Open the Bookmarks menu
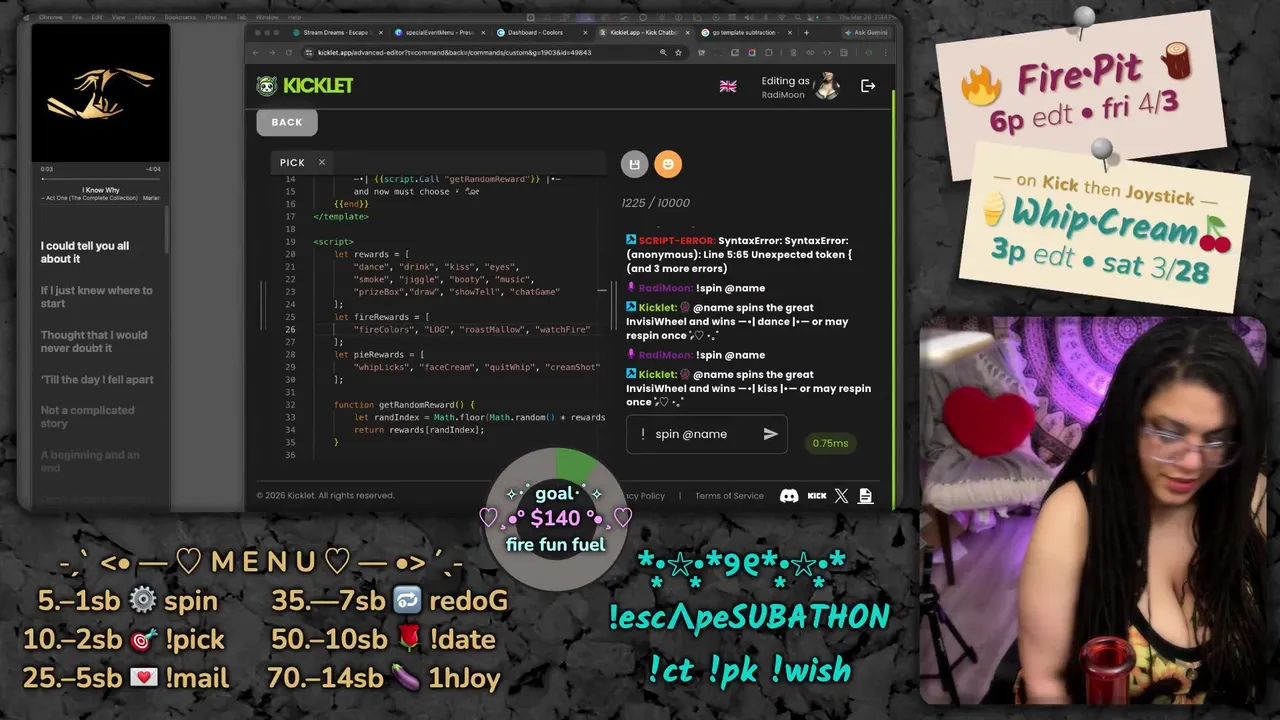 click(x=180, y=17)
